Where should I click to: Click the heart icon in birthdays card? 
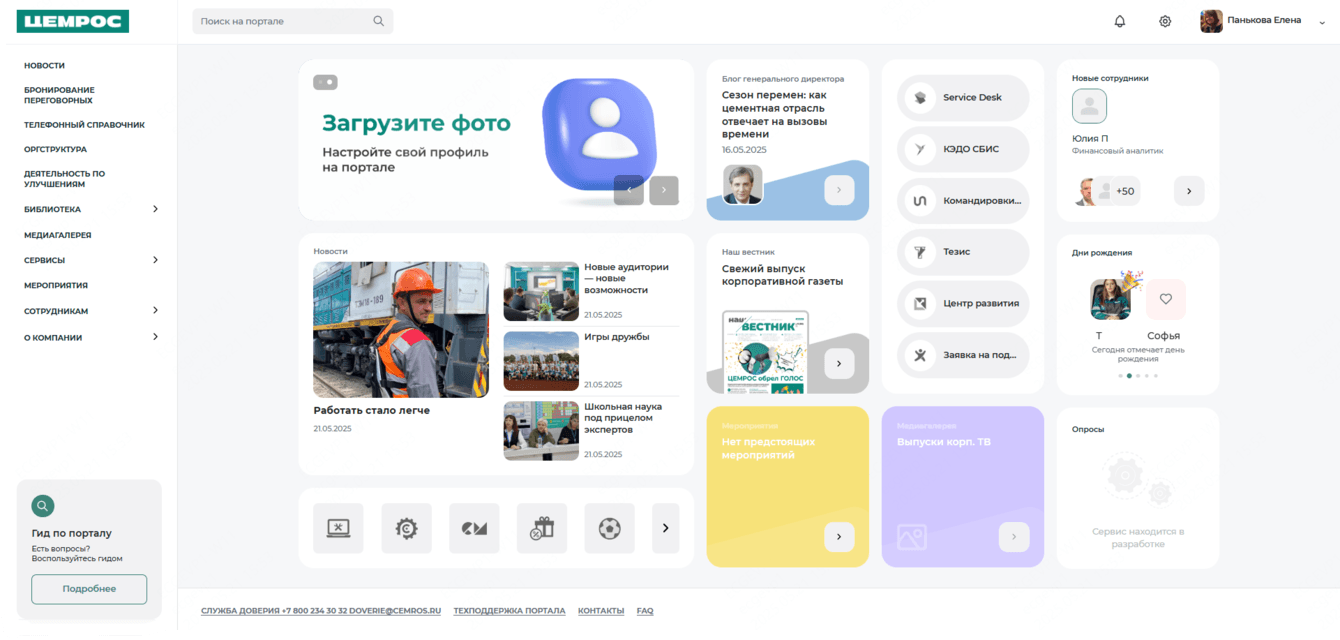1165,299
